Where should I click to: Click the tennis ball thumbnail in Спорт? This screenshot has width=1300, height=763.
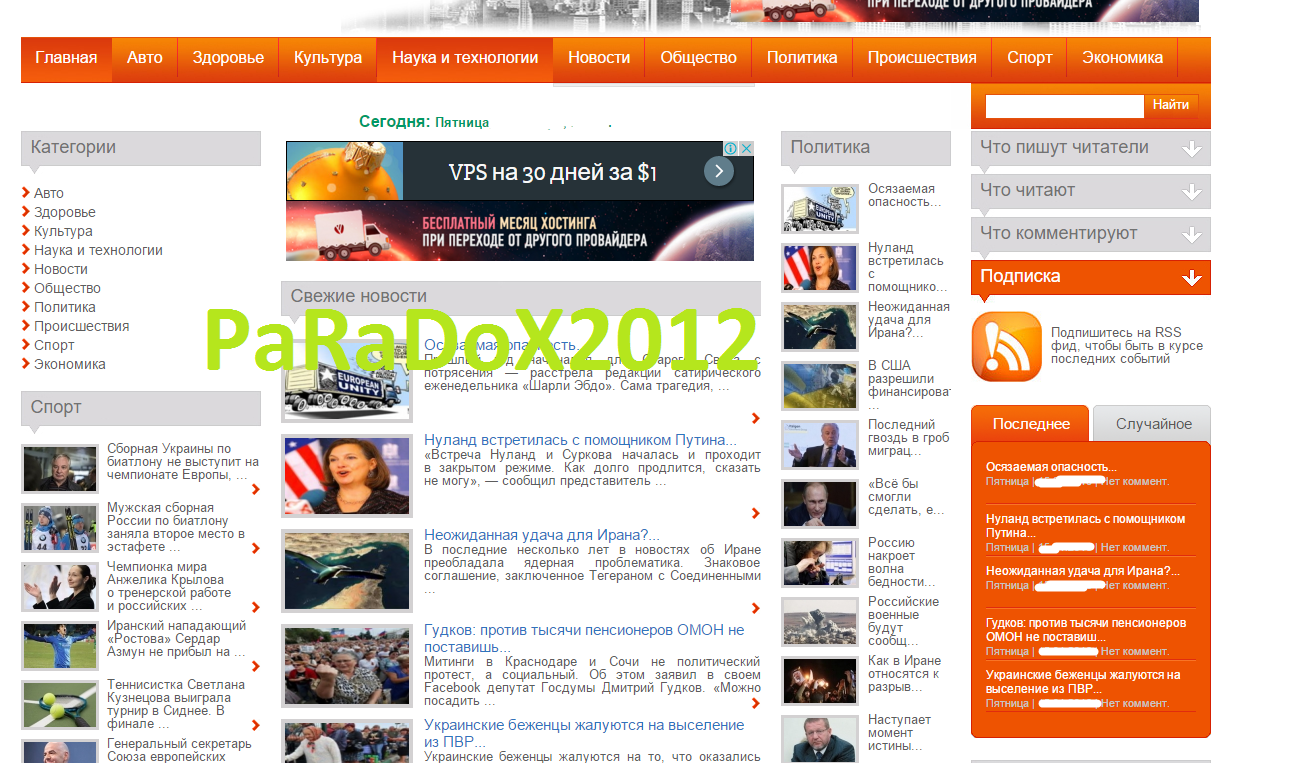(60, 705)
